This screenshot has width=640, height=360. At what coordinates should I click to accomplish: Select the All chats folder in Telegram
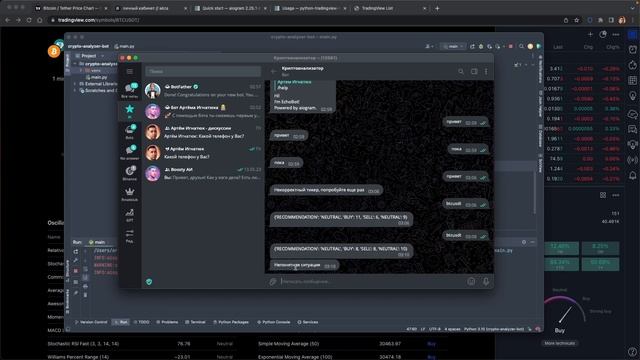pos(129,90)
